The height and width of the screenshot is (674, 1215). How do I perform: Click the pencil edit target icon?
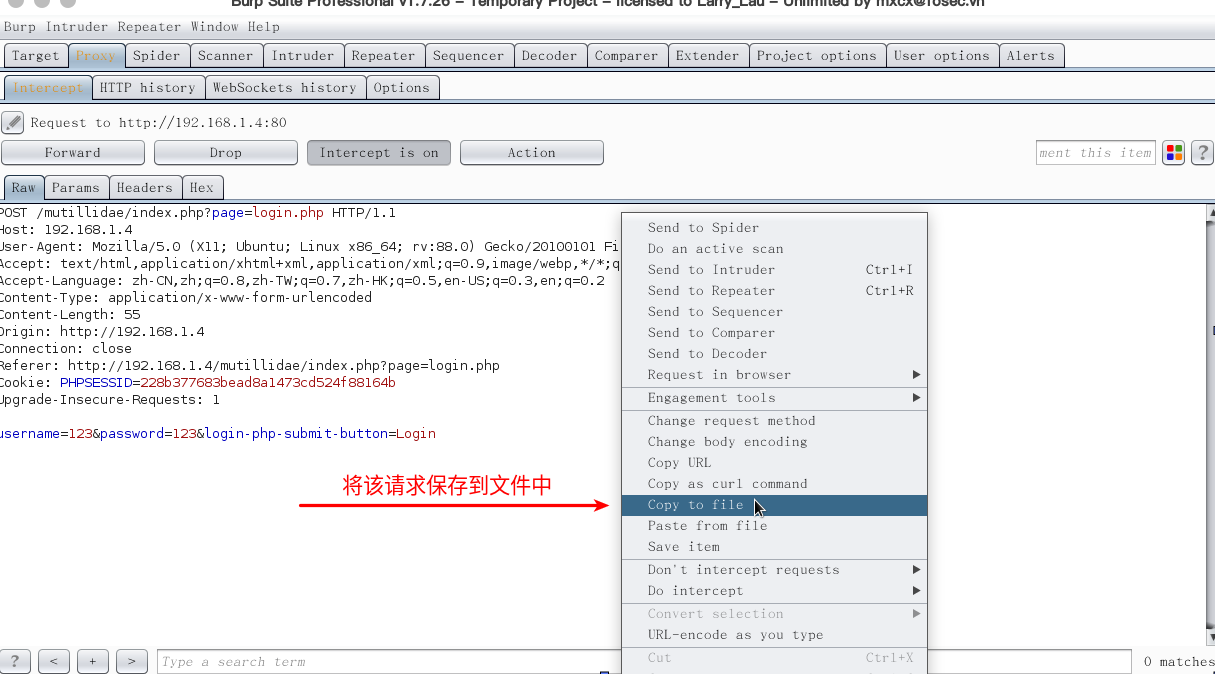tap(13, 123)
